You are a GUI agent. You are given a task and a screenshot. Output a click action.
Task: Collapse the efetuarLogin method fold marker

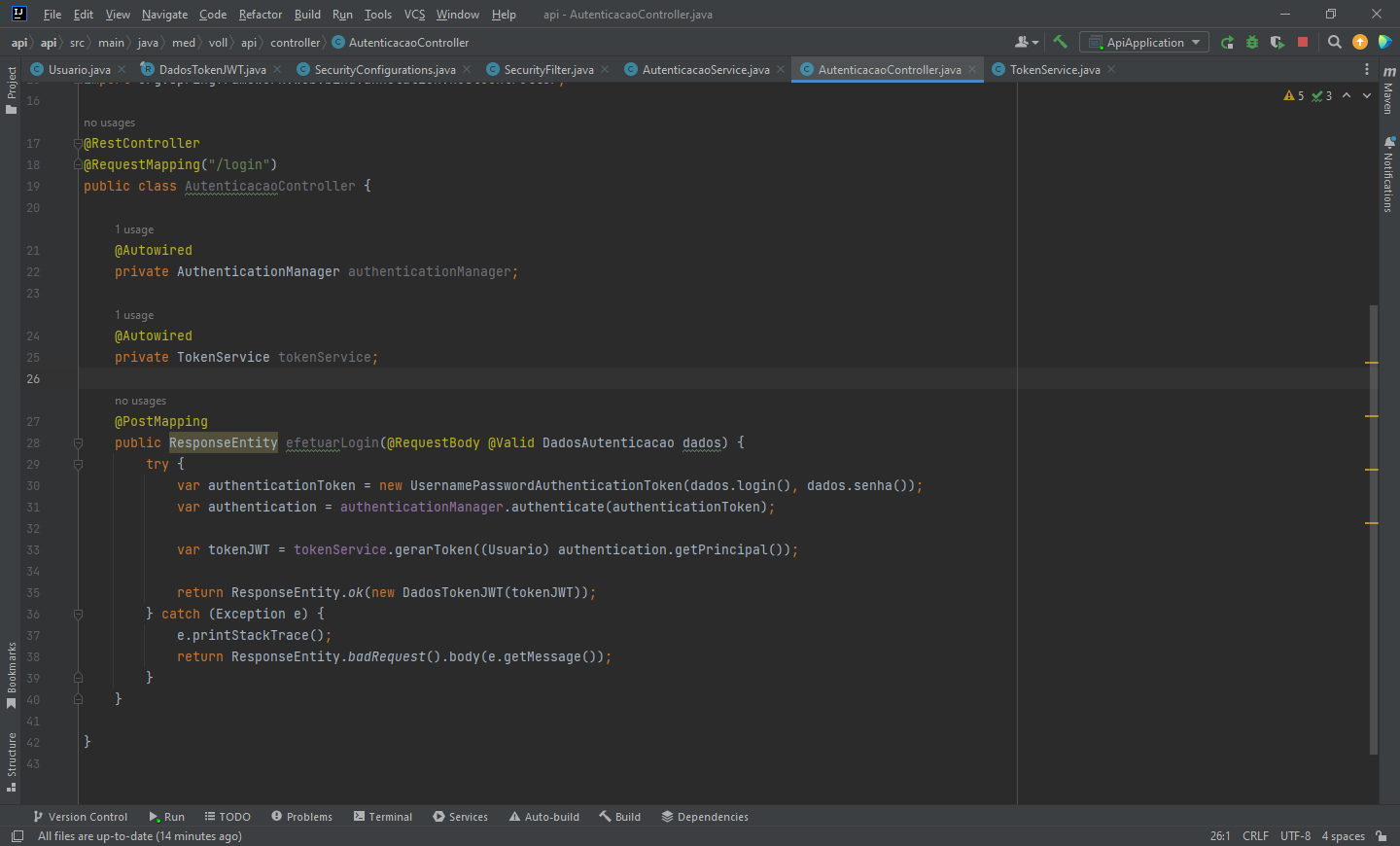pos(78,443)
